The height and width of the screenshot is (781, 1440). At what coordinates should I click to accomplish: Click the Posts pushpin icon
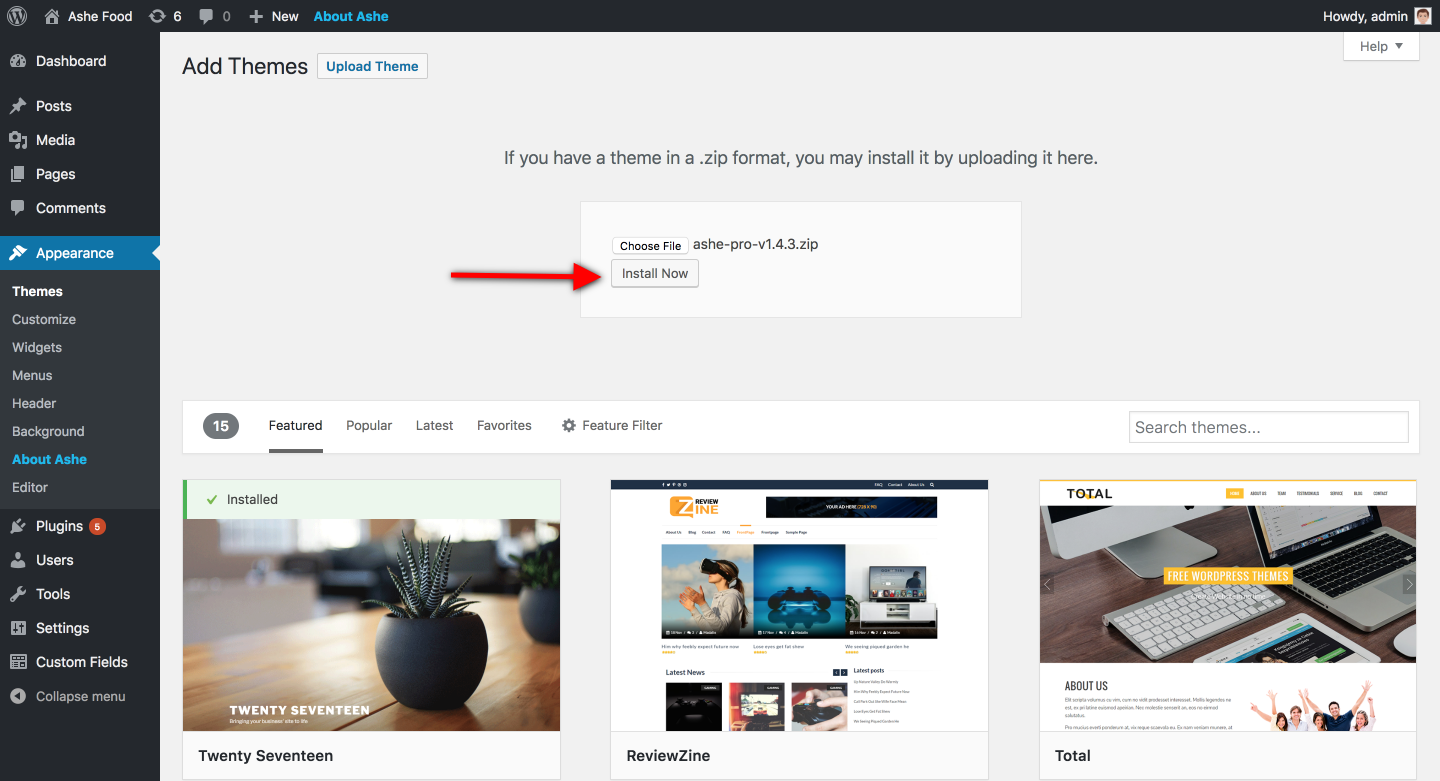pos(18,106)
